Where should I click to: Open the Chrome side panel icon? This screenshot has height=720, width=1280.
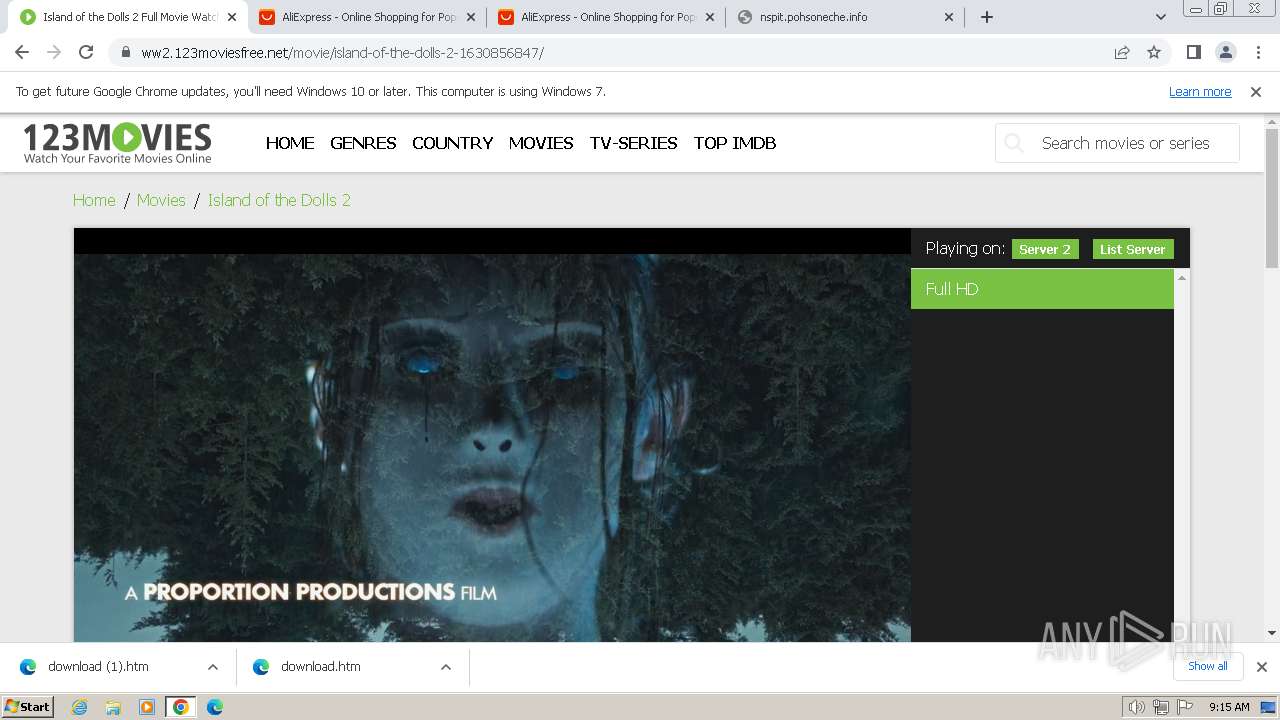pos(1193,52)
